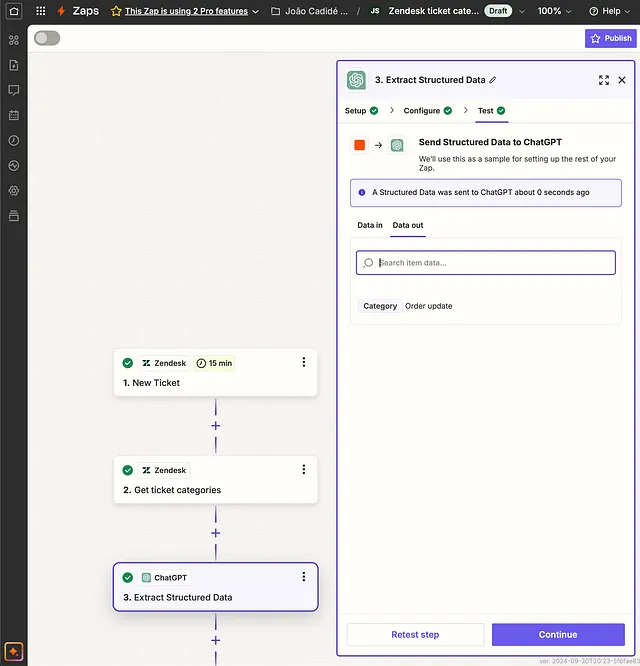The width and height of the screenshot is (640, 666).
Task: Click the Continue button
Action: coord(558,635)
